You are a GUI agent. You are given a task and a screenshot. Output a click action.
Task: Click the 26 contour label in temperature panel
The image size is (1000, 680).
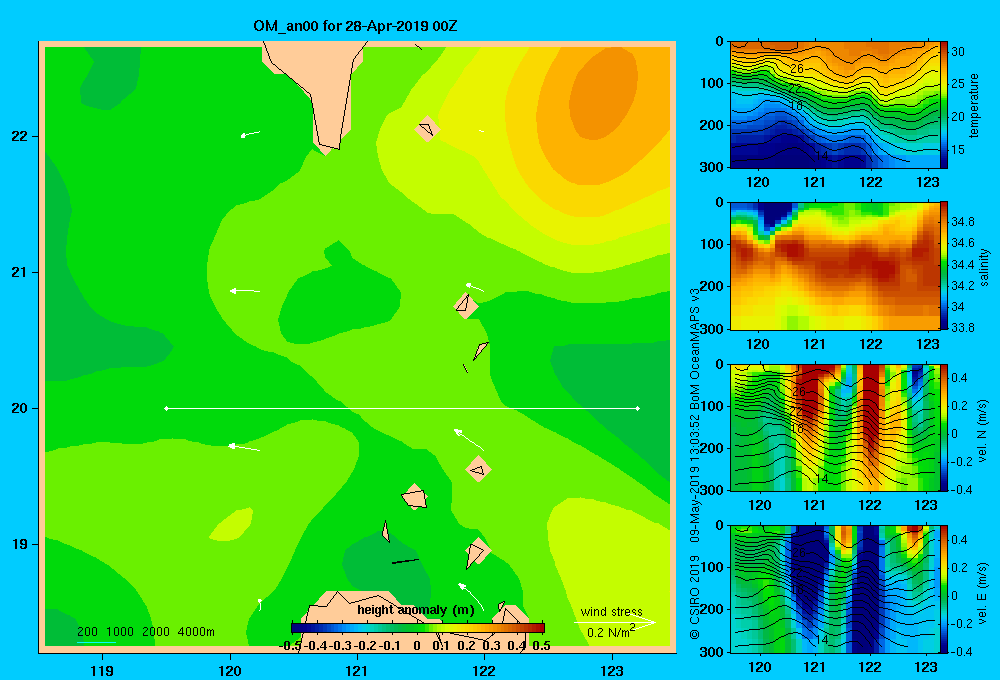coord(797,69)
